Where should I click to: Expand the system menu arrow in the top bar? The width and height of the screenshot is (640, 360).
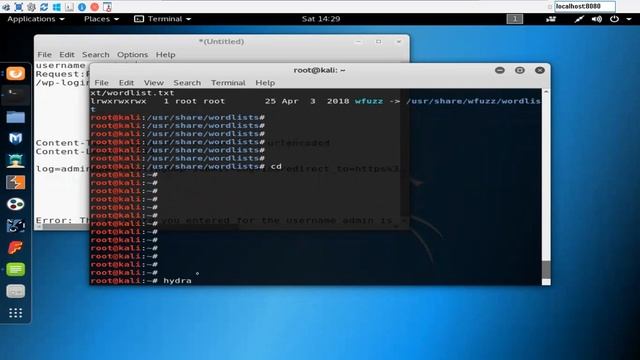629,19
